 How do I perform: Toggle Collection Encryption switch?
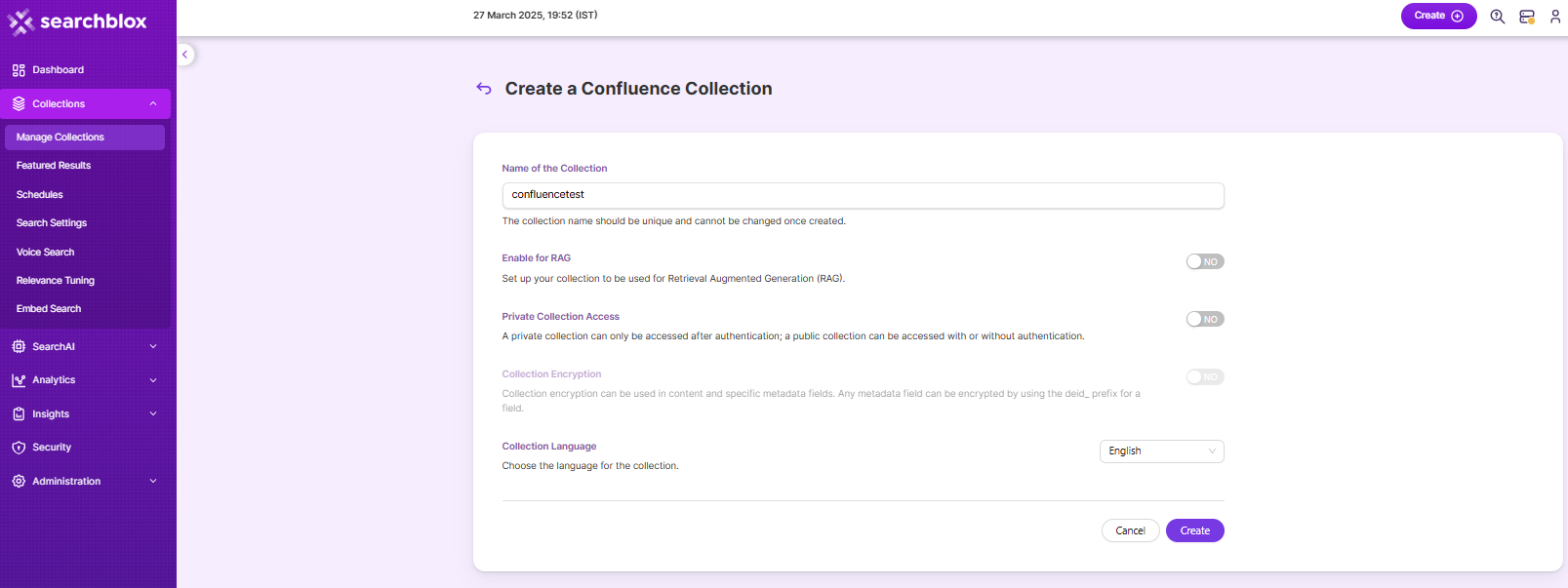1205,376
